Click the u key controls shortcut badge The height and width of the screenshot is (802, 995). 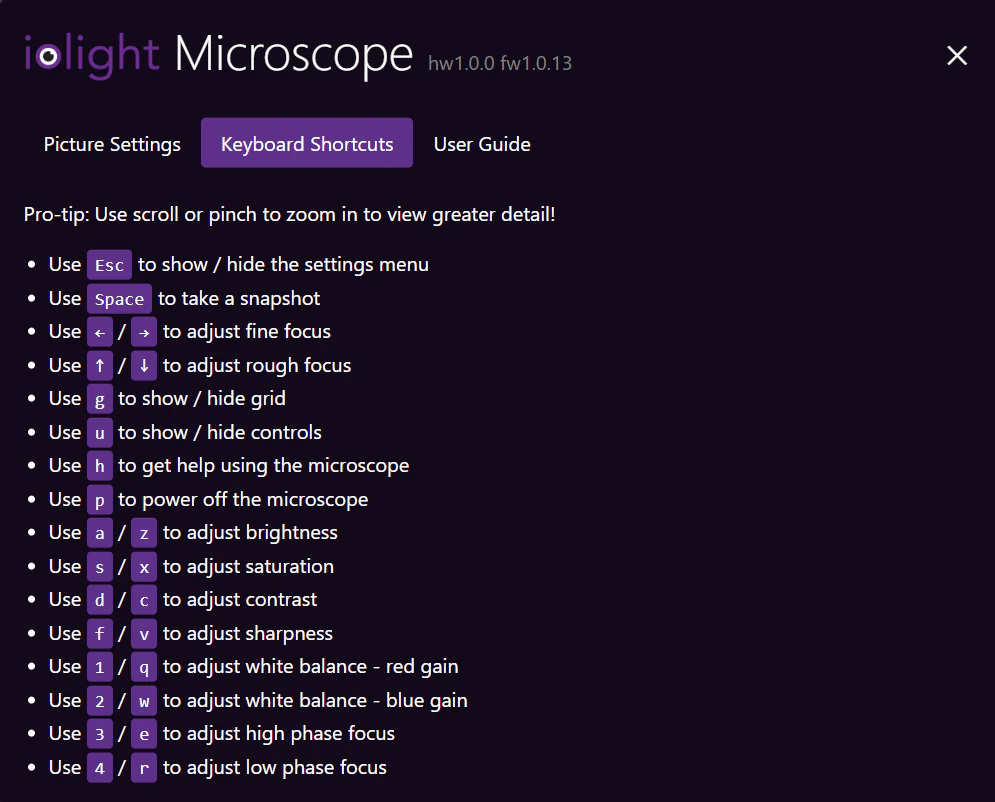pos(99,432)
